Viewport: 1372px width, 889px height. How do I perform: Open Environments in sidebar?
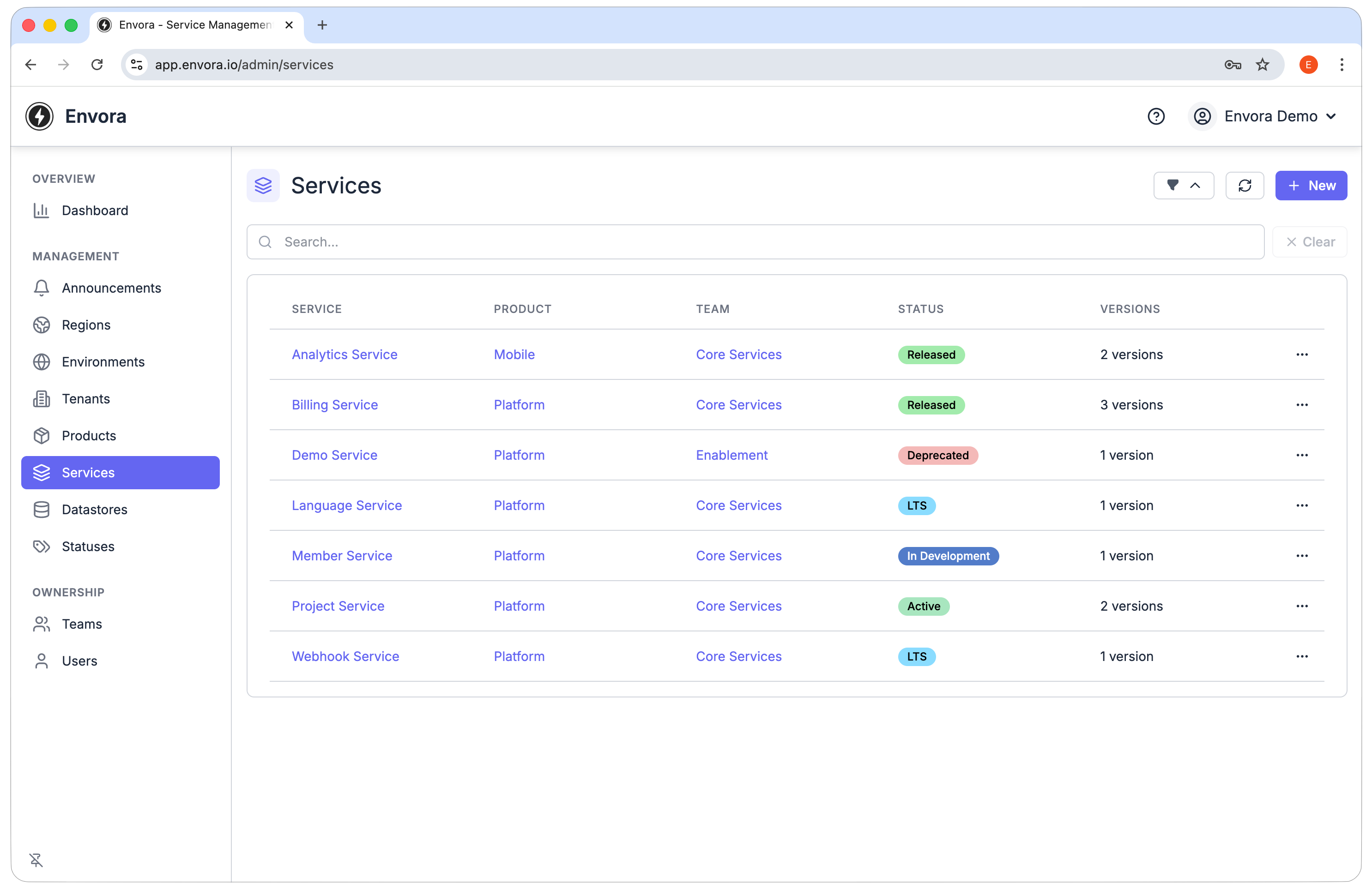(x=121, y=362)
